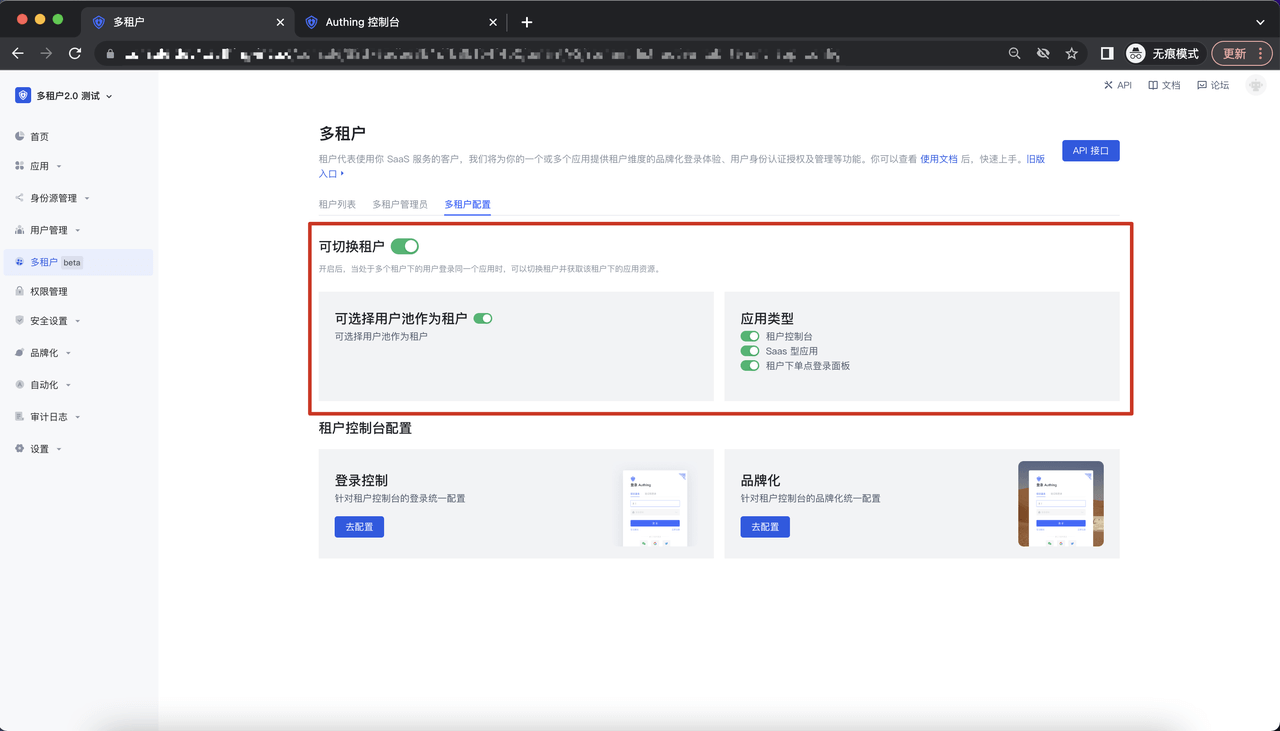This screenshot has width=1280, height=731.
Task: Click the 权限管理 lock icon
Action: tap(20, 291)
